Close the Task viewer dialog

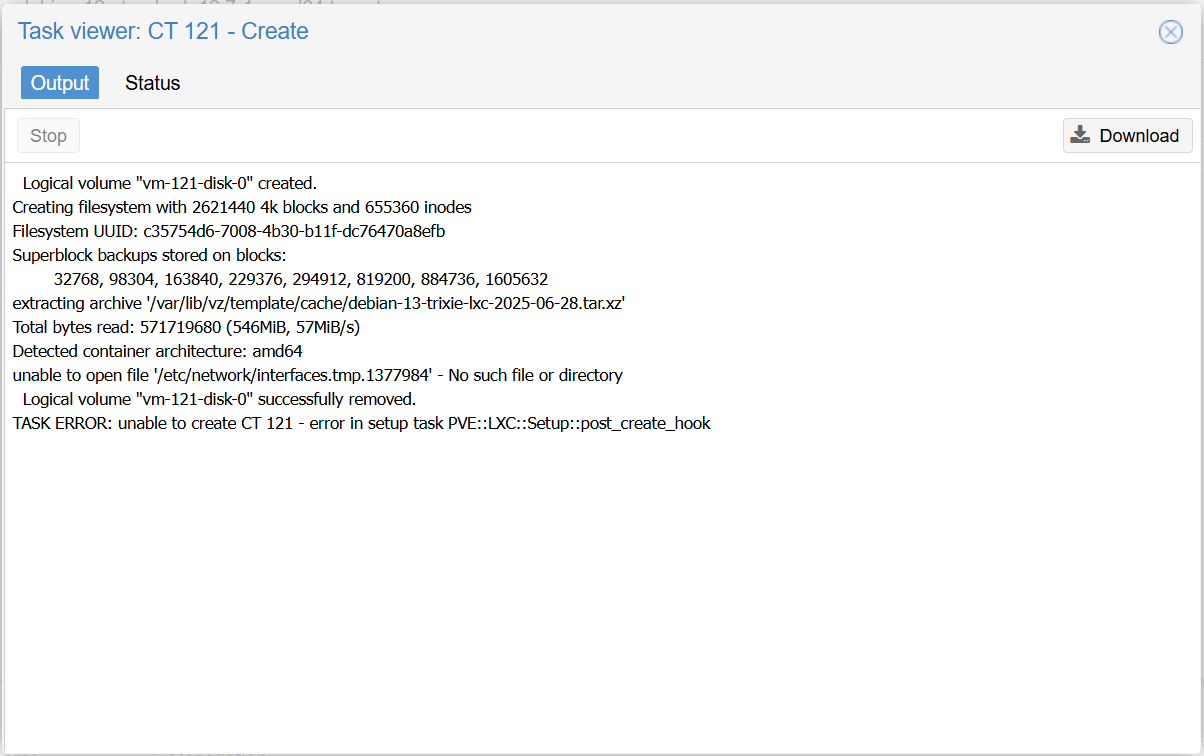click(x=1170, y=32)
